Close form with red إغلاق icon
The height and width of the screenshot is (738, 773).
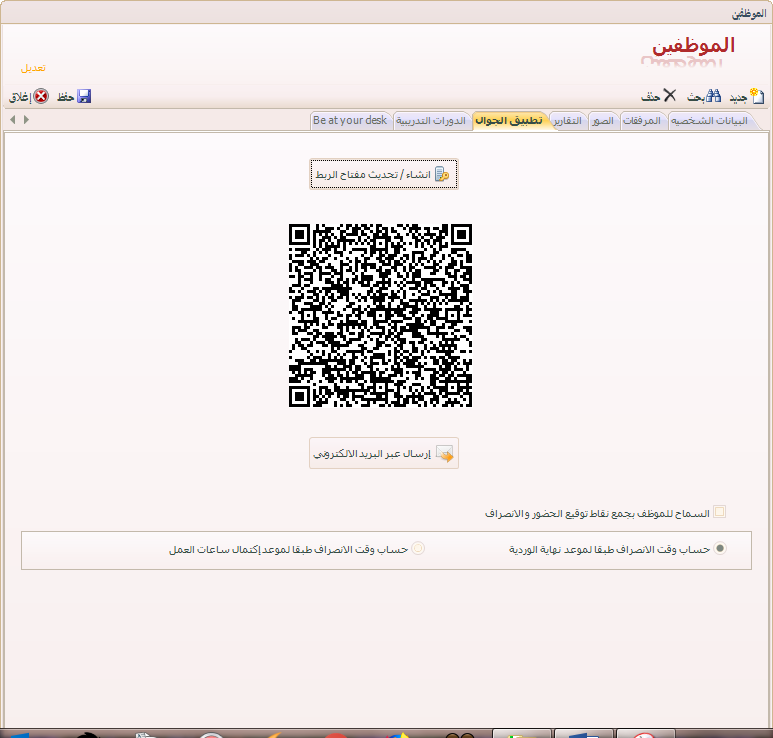(41, 96)
